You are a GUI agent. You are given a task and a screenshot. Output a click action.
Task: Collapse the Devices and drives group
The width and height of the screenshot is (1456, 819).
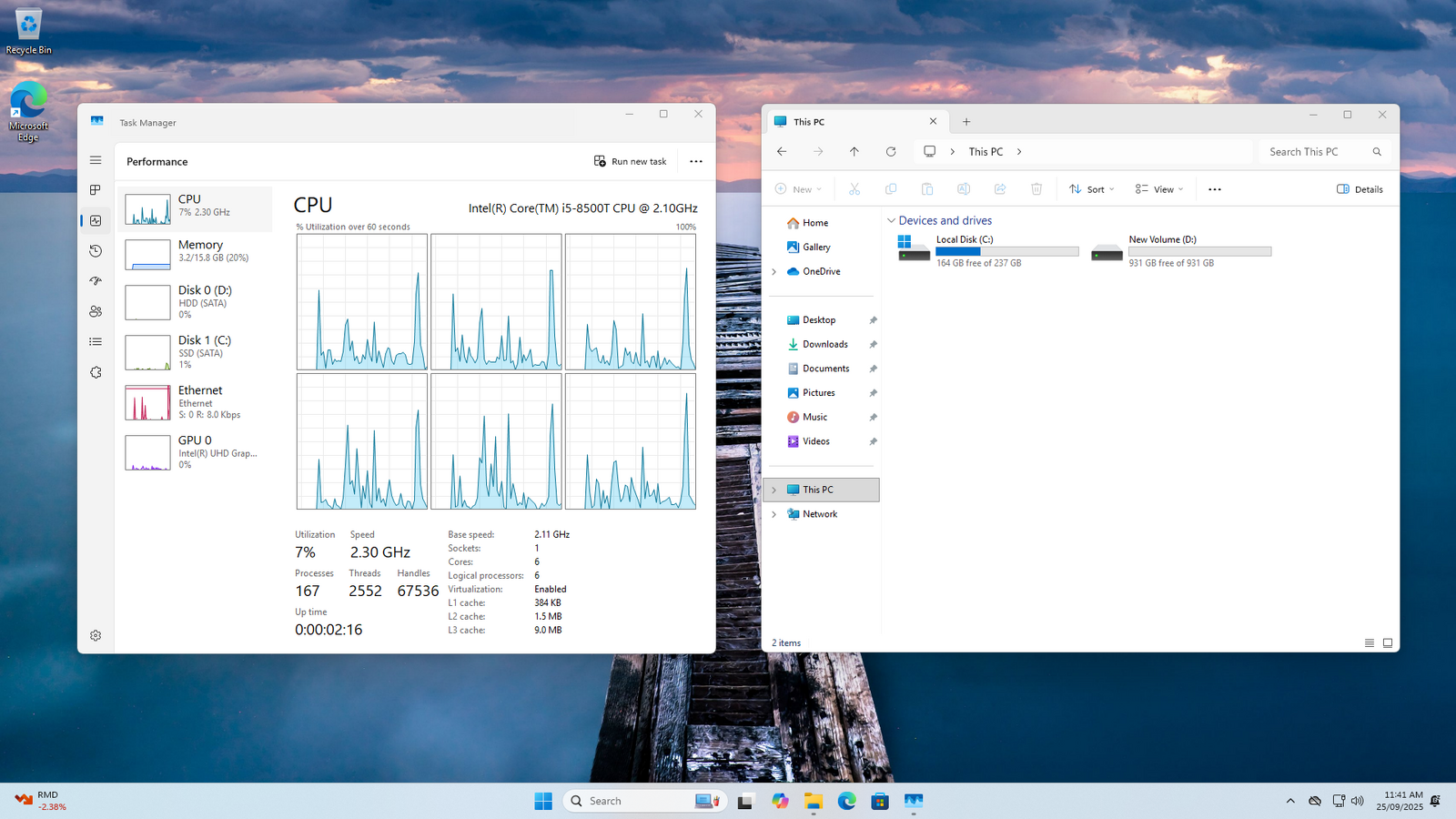tap(891, 221)
